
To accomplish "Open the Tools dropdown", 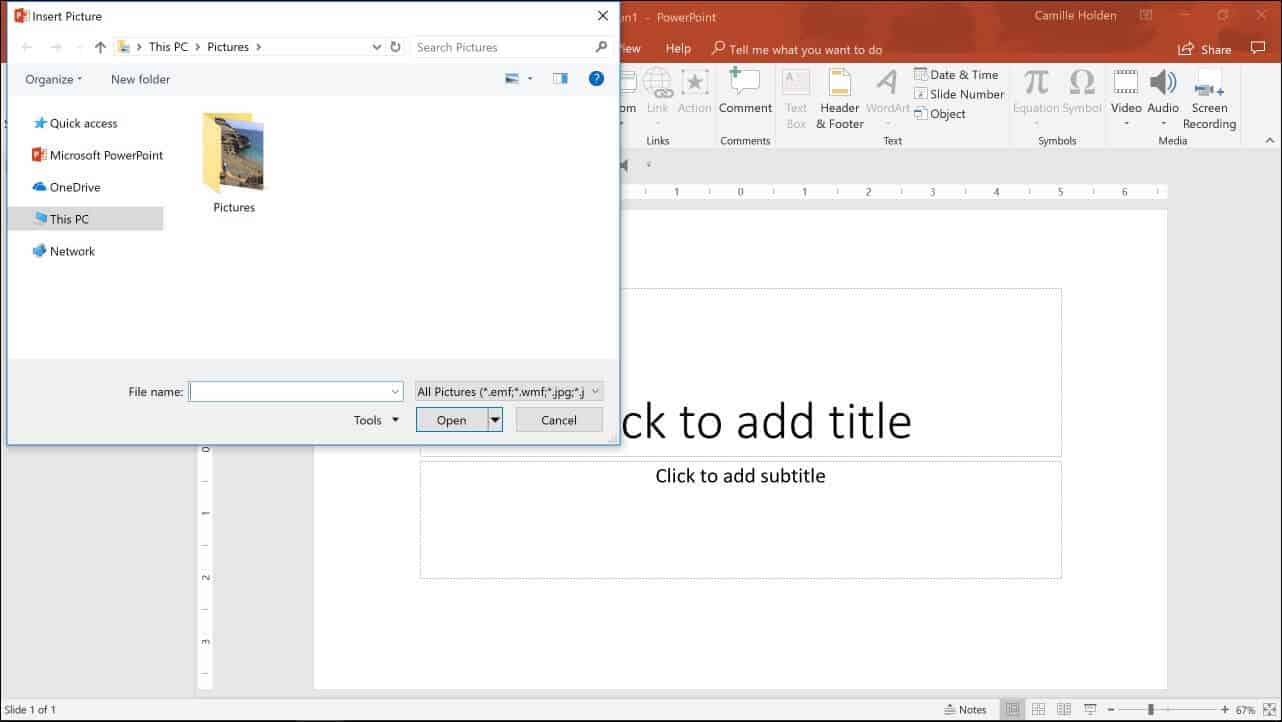I will coord(377,420).
